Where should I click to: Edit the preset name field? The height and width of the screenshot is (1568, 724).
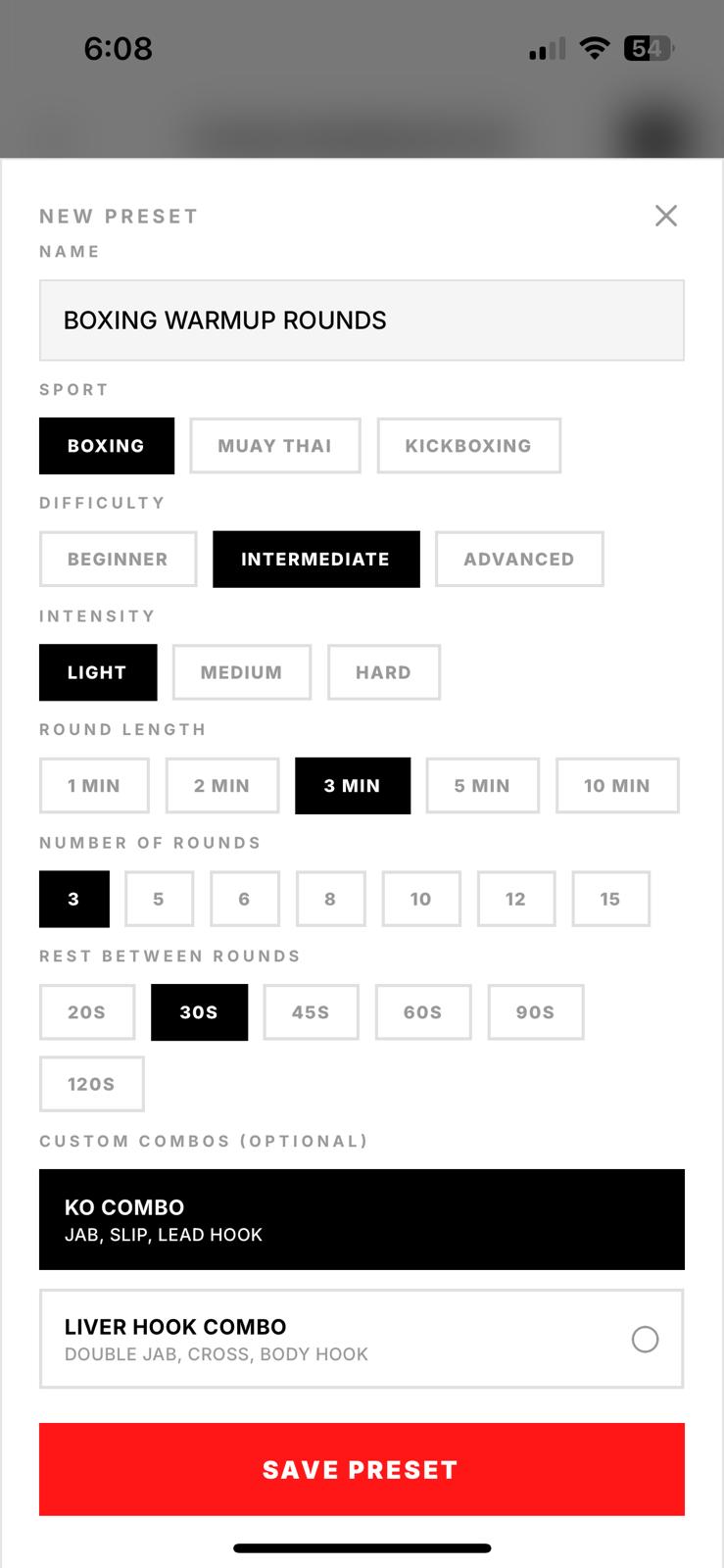(x=362, y=320)
